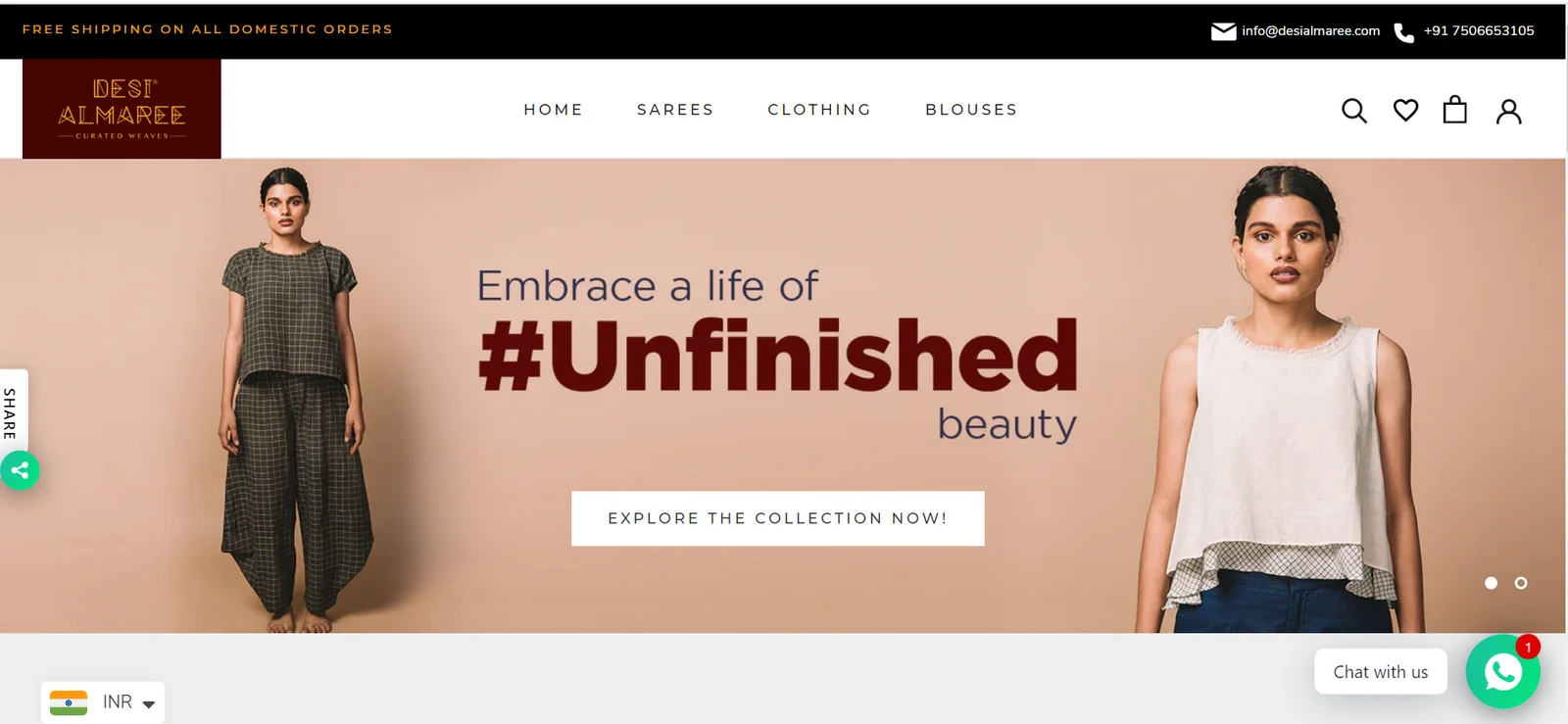
Task: Open the BLOUSES menu
Action: pyautogui.click(x=971, y=110)
